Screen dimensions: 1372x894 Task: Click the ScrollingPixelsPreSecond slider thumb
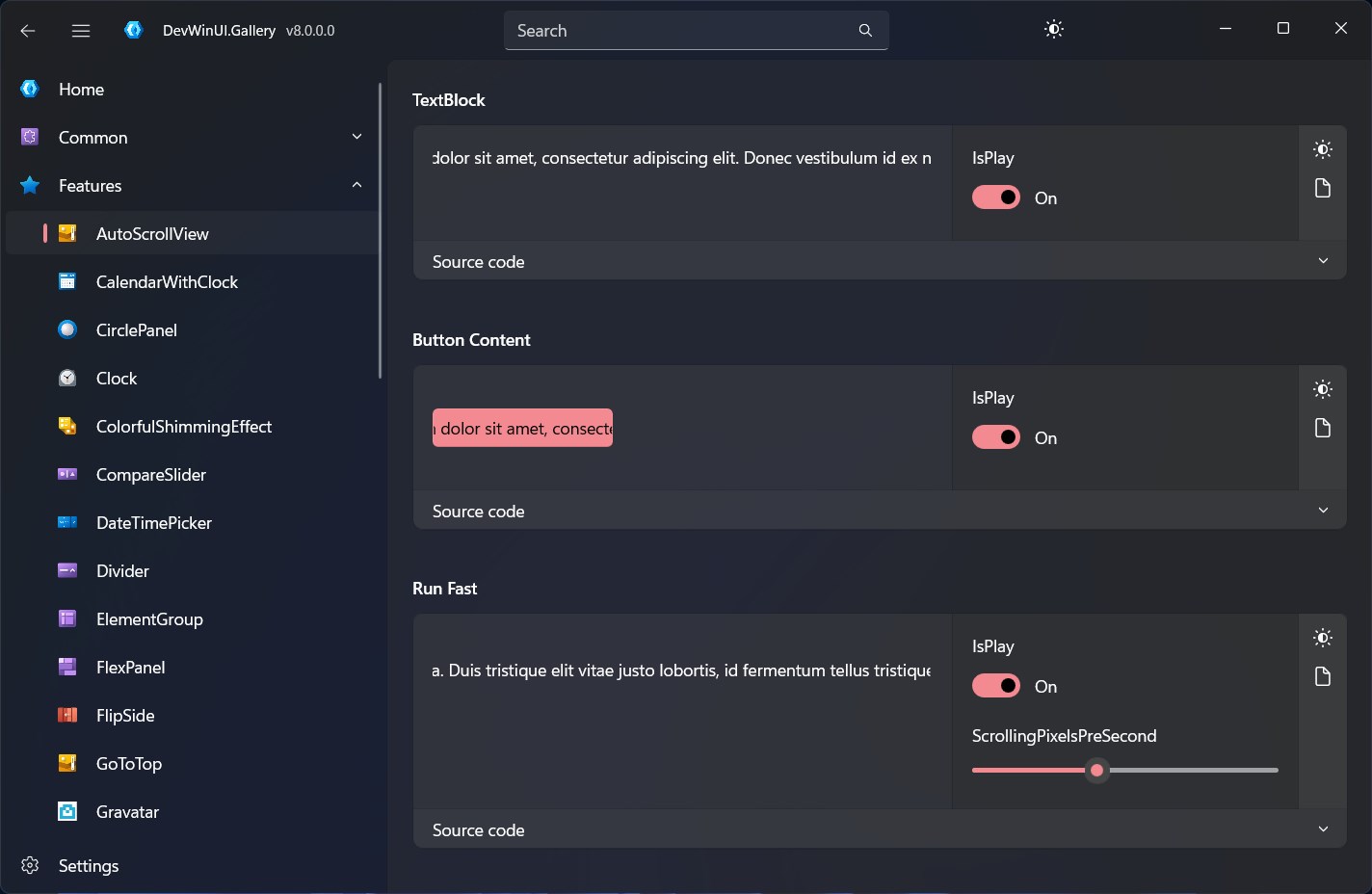point(1096,770)
